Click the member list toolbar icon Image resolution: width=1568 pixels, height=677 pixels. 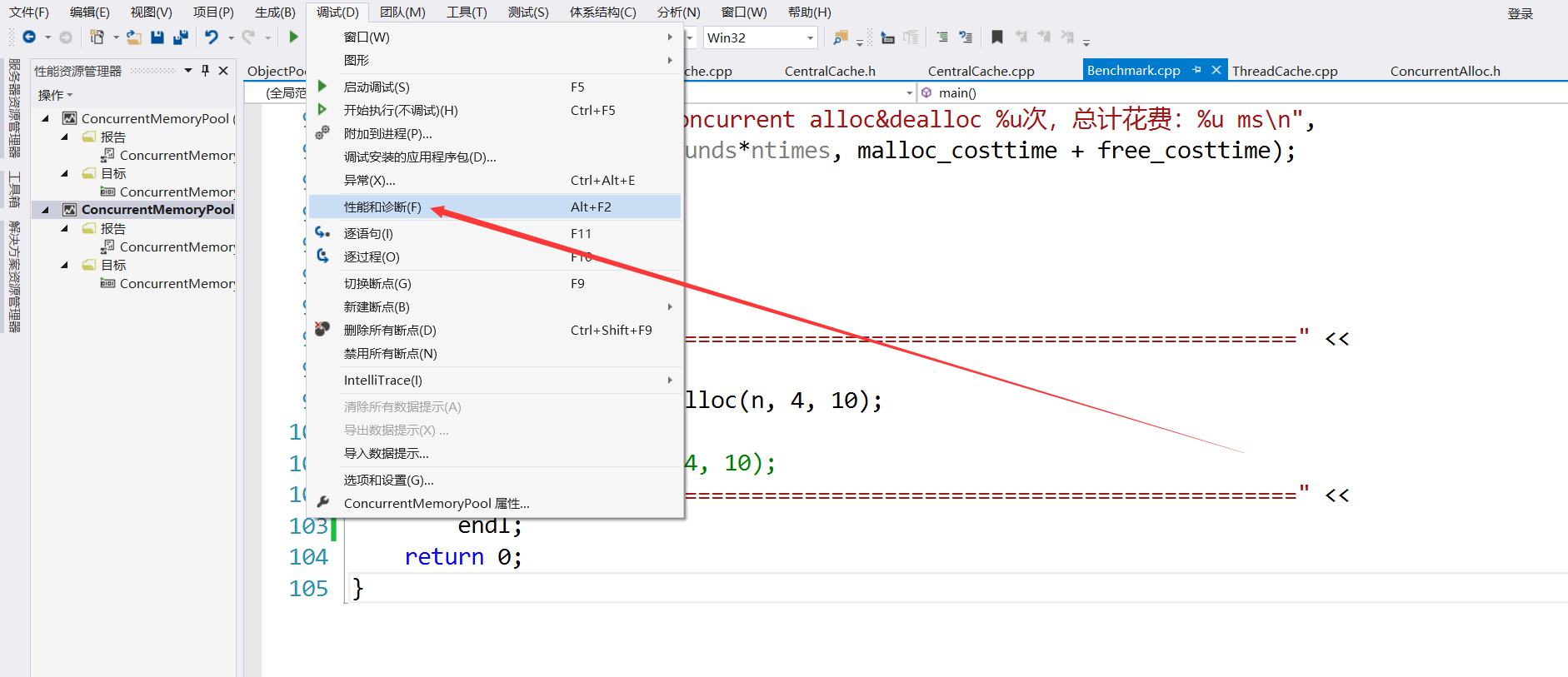887,37
